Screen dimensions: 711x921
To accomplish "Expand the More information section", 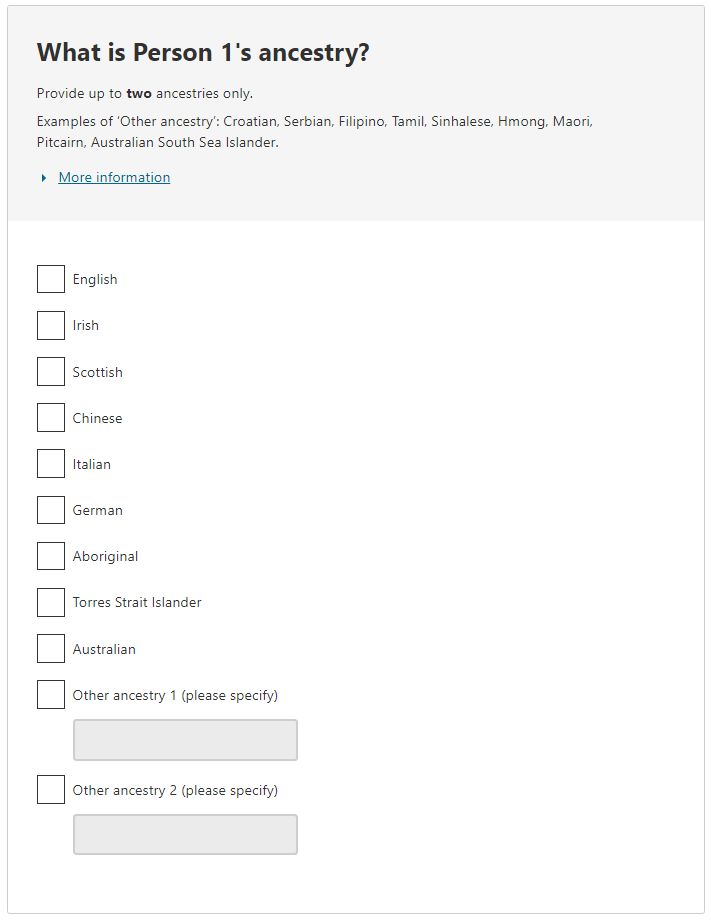I will click(114, 177).
